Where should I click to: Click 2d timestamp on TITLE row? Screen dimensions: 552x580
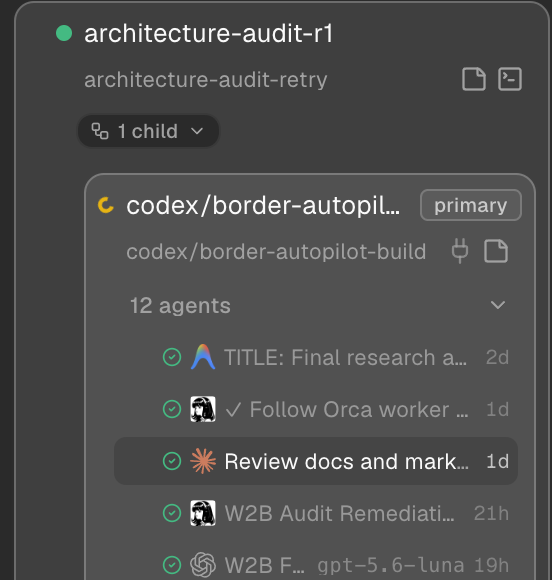click(x=497, y=357)
